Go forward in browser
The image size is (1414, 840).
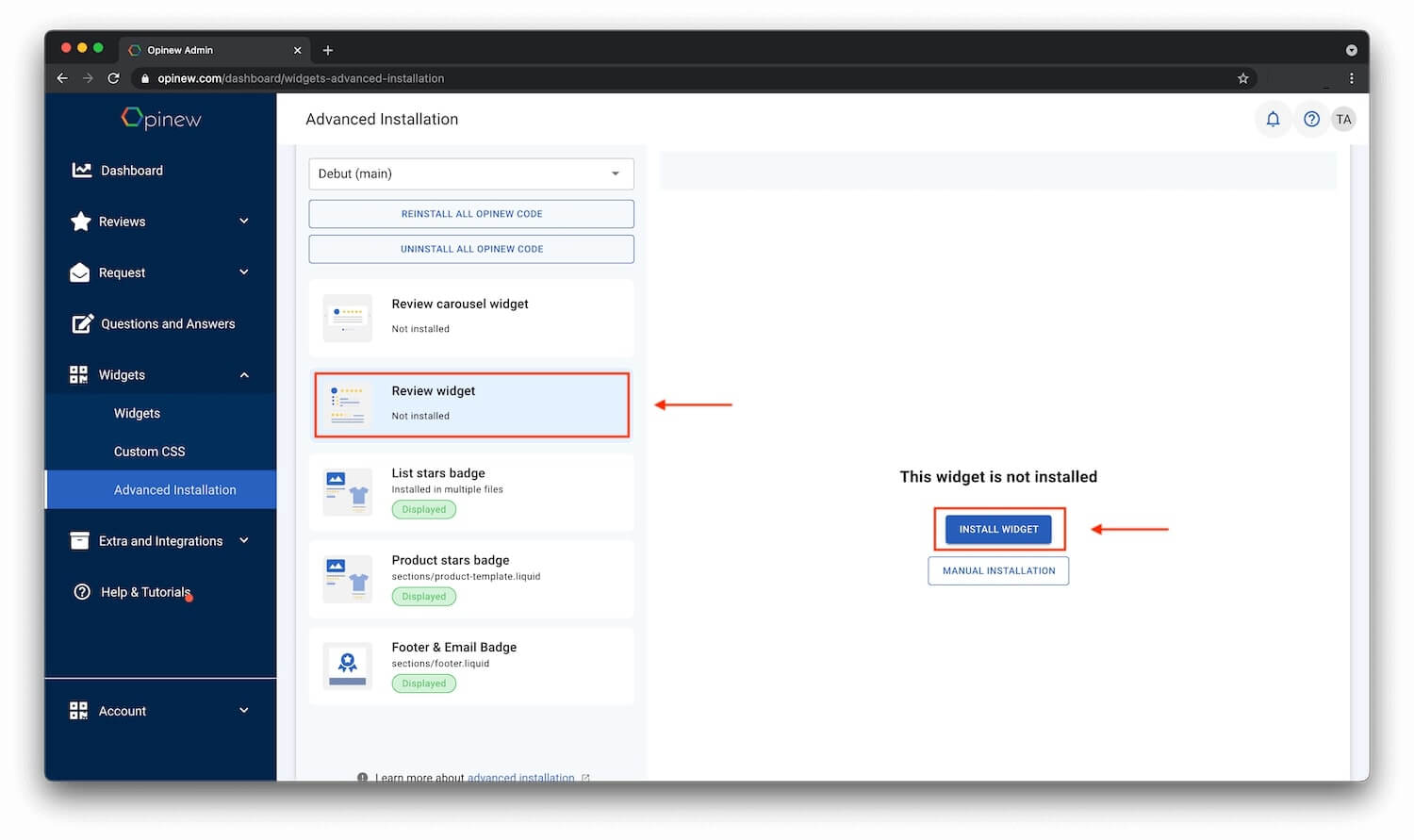pyautogui.click(x=88, y=78)
